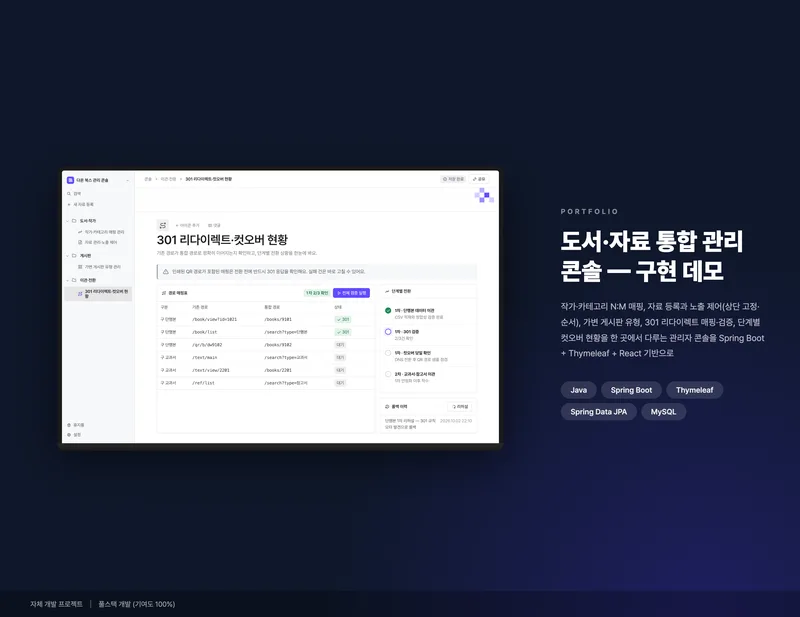The width and height of the screenshot is (800, 617).
Task: Click the MySQL tag
Action: 663,412
